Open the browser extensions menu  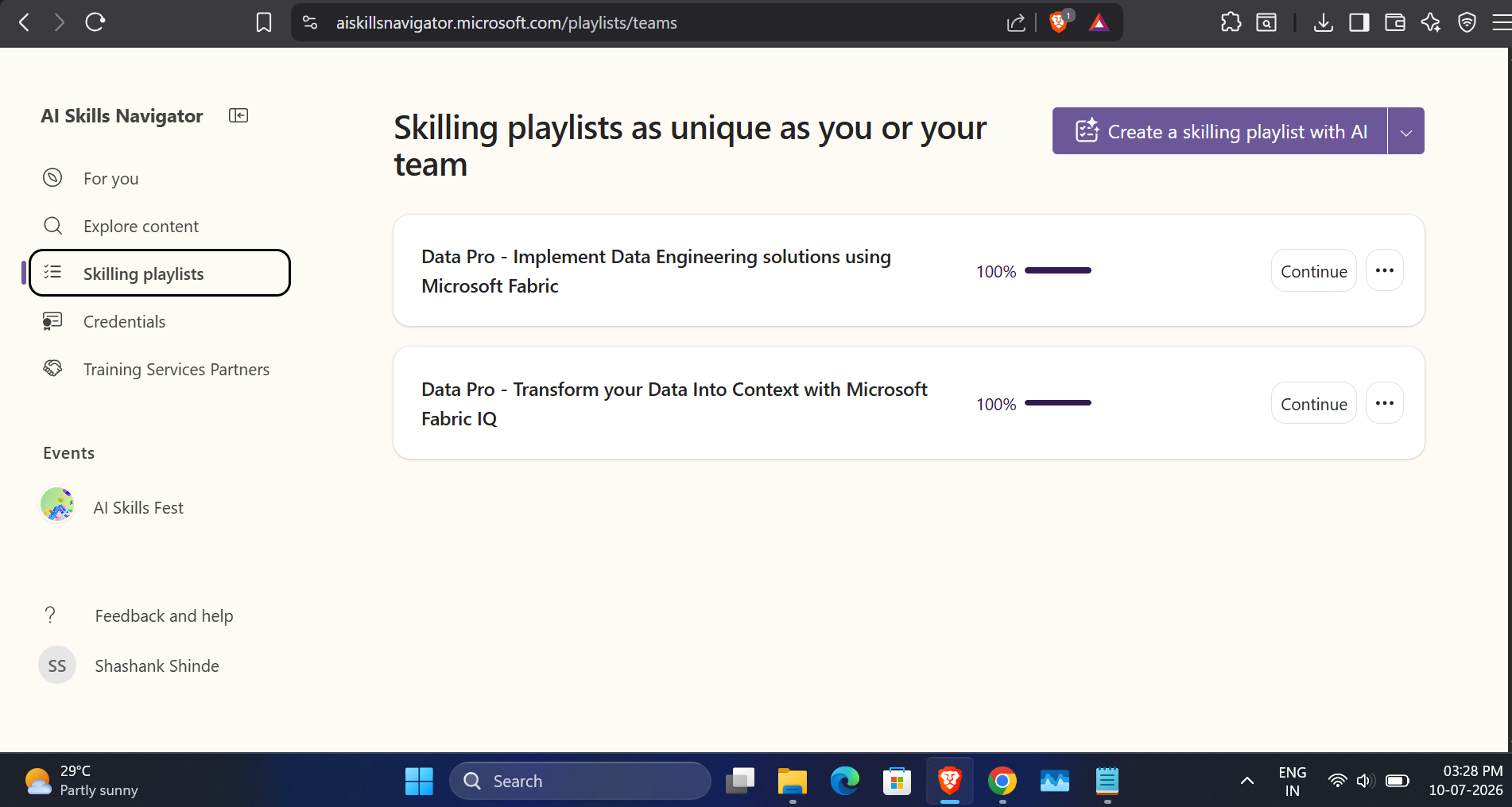click(x=1231, y=22)
